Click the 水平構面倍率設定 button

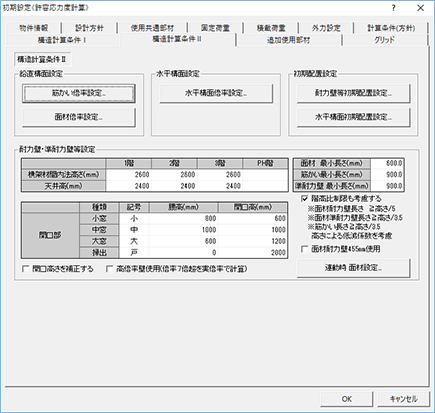(x=216, y=93)
